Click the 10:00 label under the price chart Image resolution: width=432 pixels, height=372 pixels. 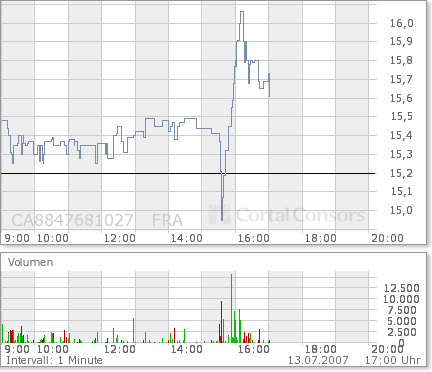(x=53, y=238)
